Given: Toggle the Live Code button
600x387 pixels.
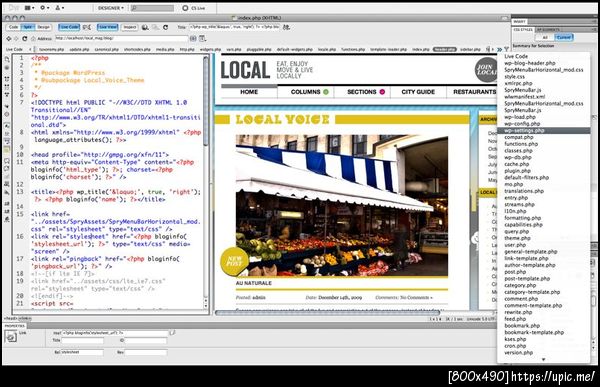Looking at the screenshot, I should (69, 27).
